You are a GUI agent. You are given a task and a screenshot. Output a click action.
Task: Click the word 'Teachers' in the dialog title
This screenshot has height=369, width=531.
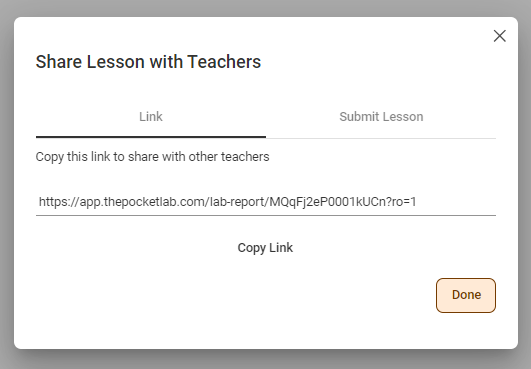(x=224, y=62)
